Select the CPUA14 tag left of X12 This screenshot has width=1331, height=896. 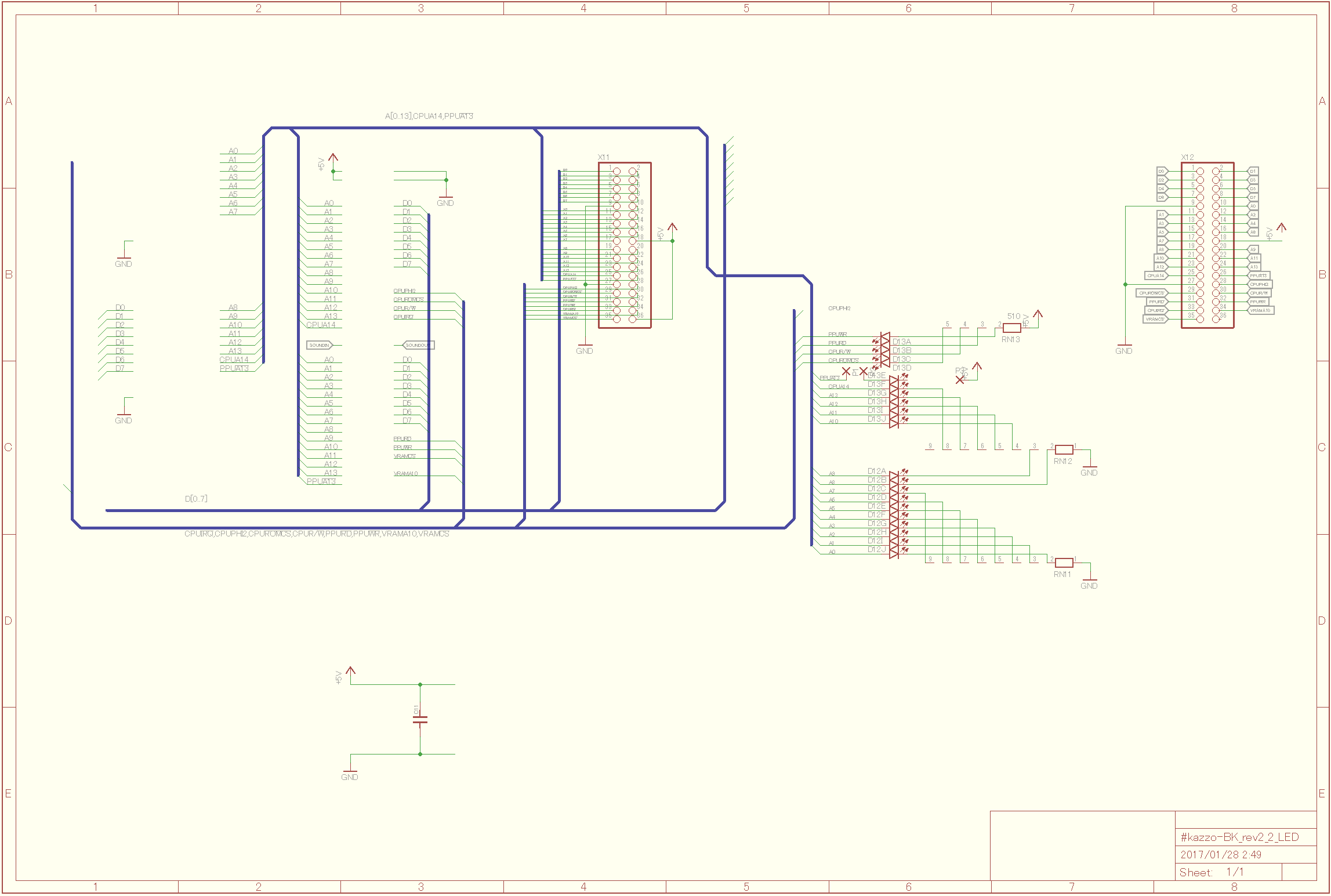pyautogui.click(x=1156, y=275)
